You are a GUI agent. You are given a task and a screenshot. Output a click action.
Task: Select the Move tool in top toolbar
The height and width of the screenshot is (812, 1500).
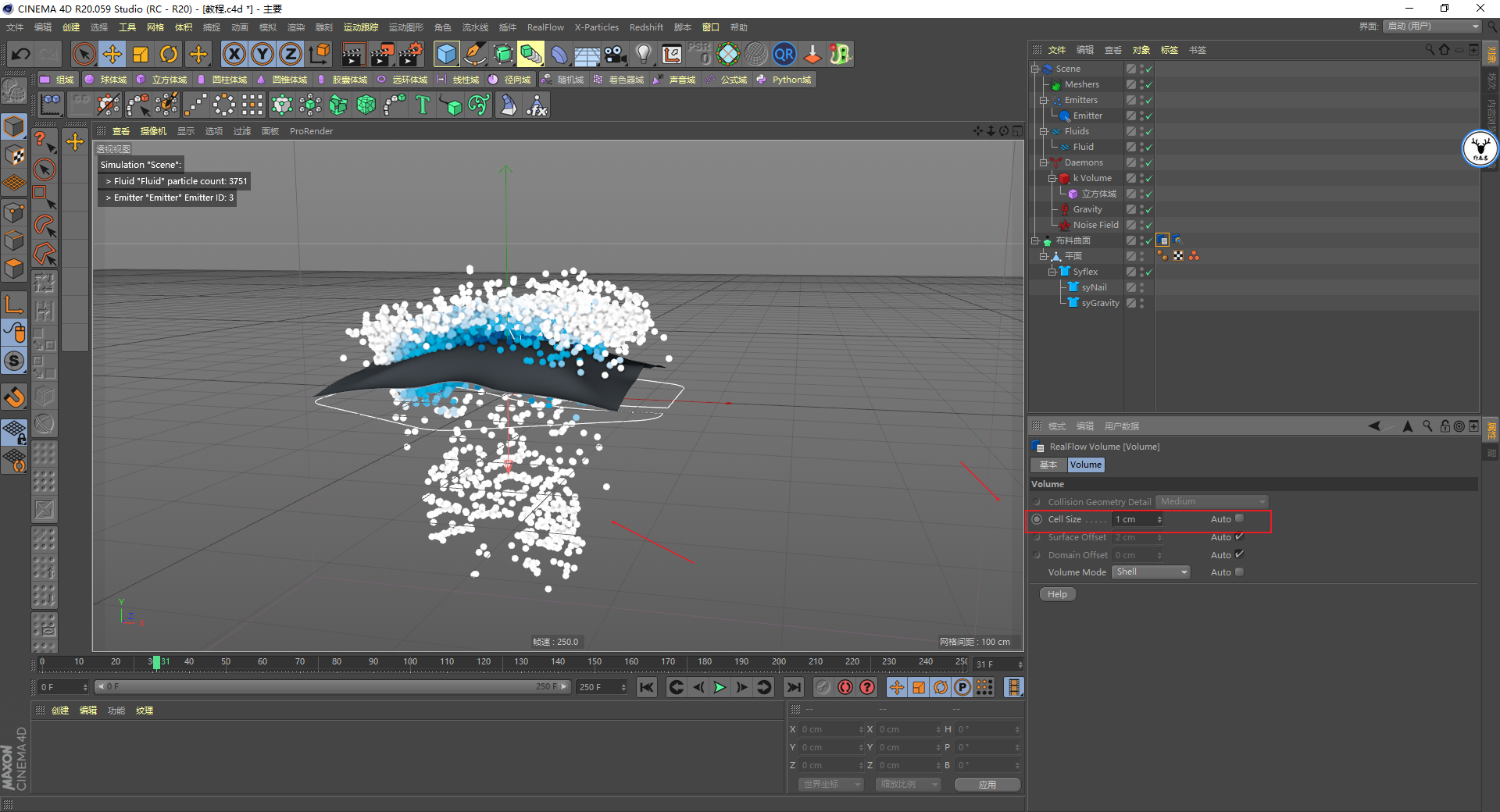tap(112, 54)
